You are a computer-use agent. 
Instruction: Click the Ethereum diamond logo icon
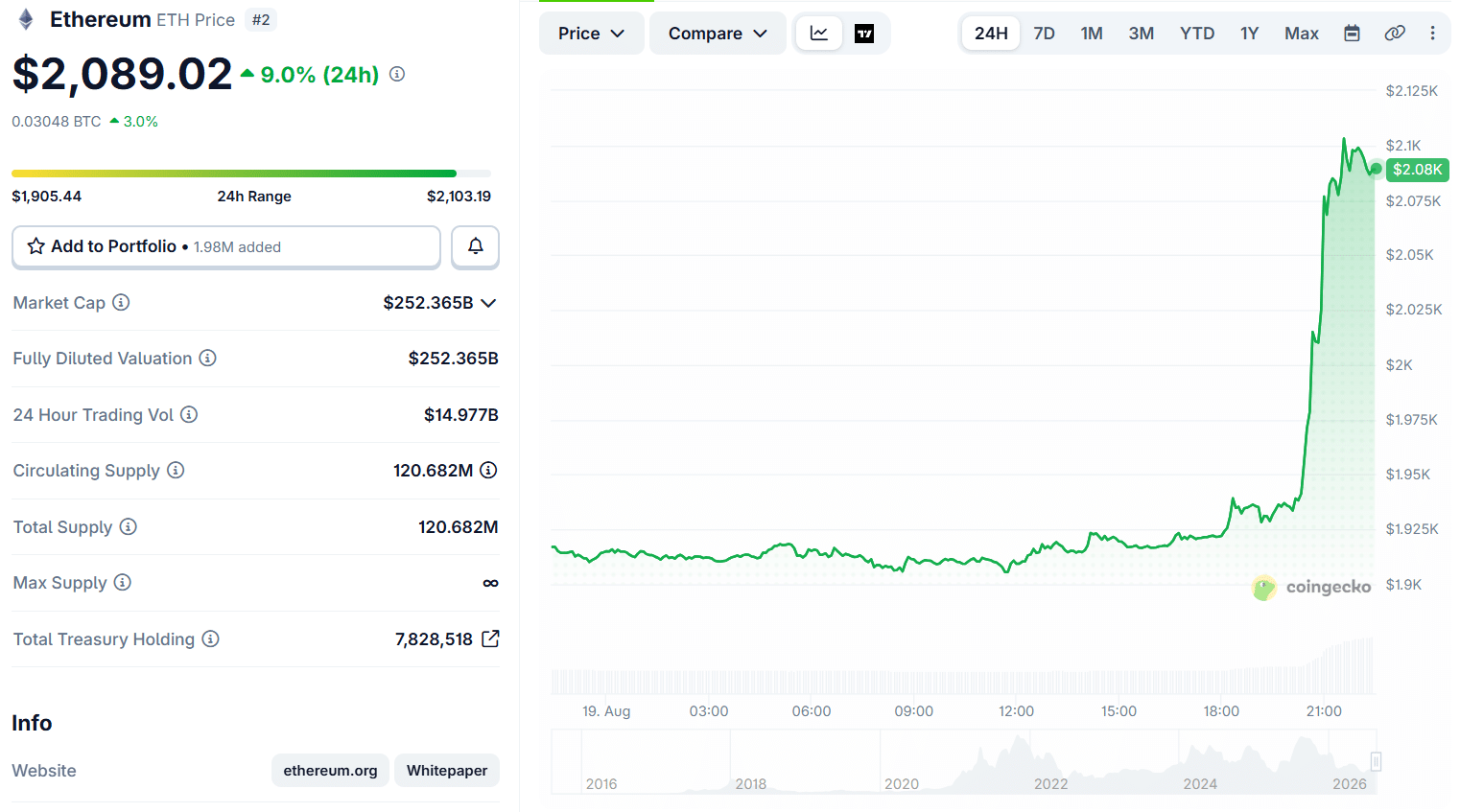(x=26, y=19)
